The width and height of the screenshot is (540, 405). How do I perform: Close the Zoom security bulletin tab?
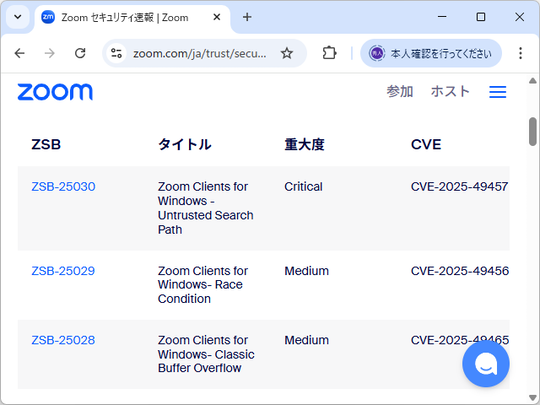tap(217, 17)
